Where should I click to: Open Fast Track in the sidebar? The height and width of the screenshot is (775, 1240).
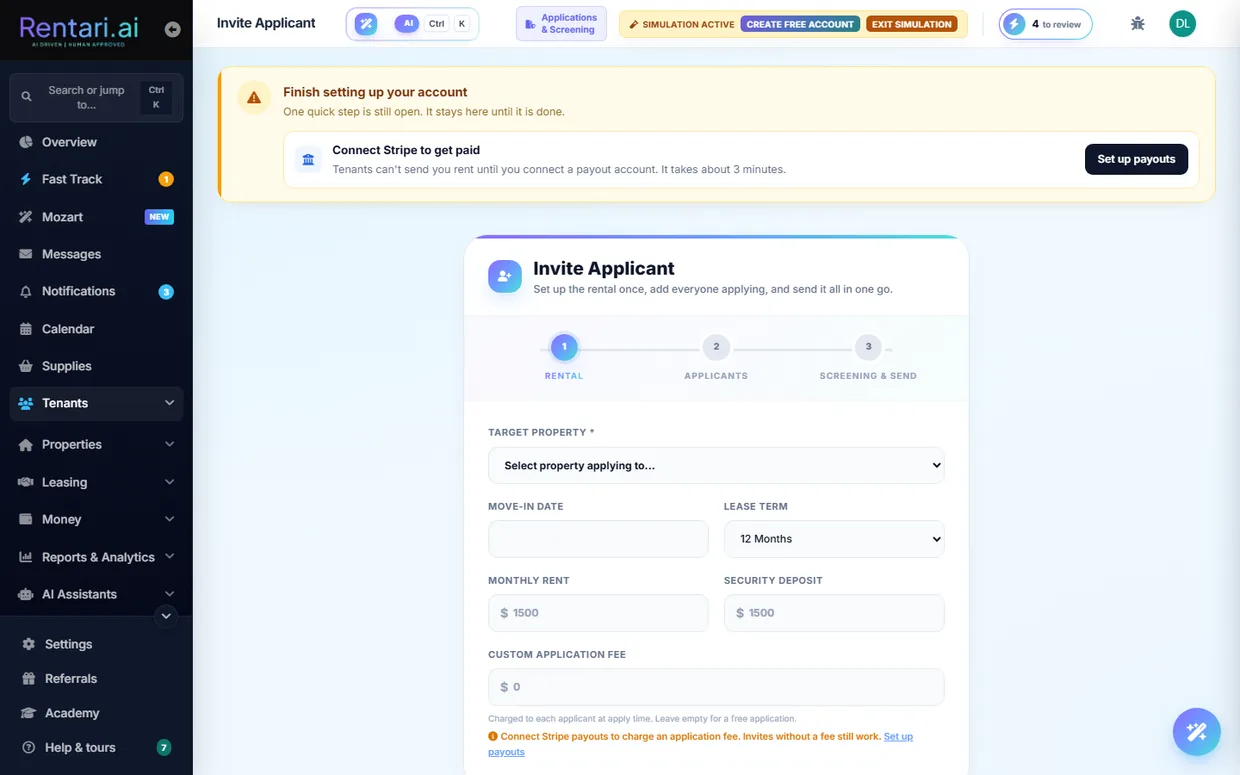pos(96,179)
